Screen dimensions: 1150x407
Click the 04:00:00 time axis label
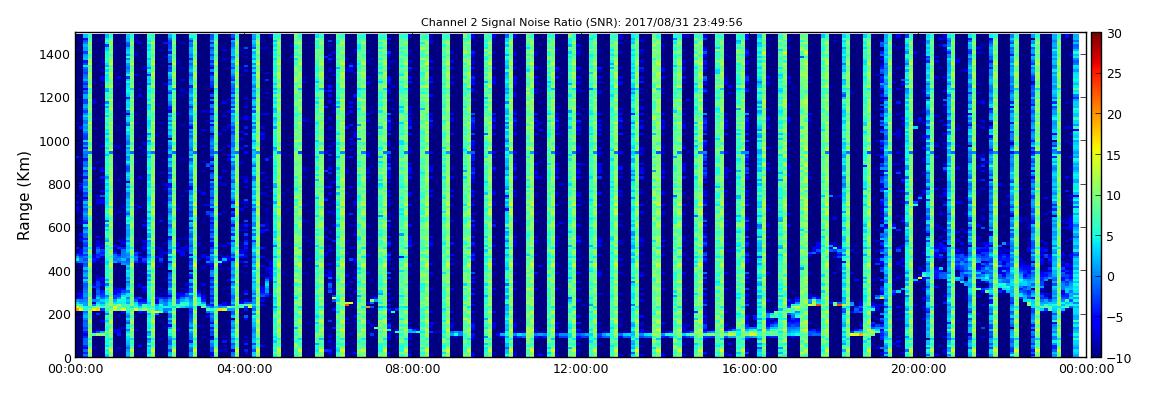point(244,370)
